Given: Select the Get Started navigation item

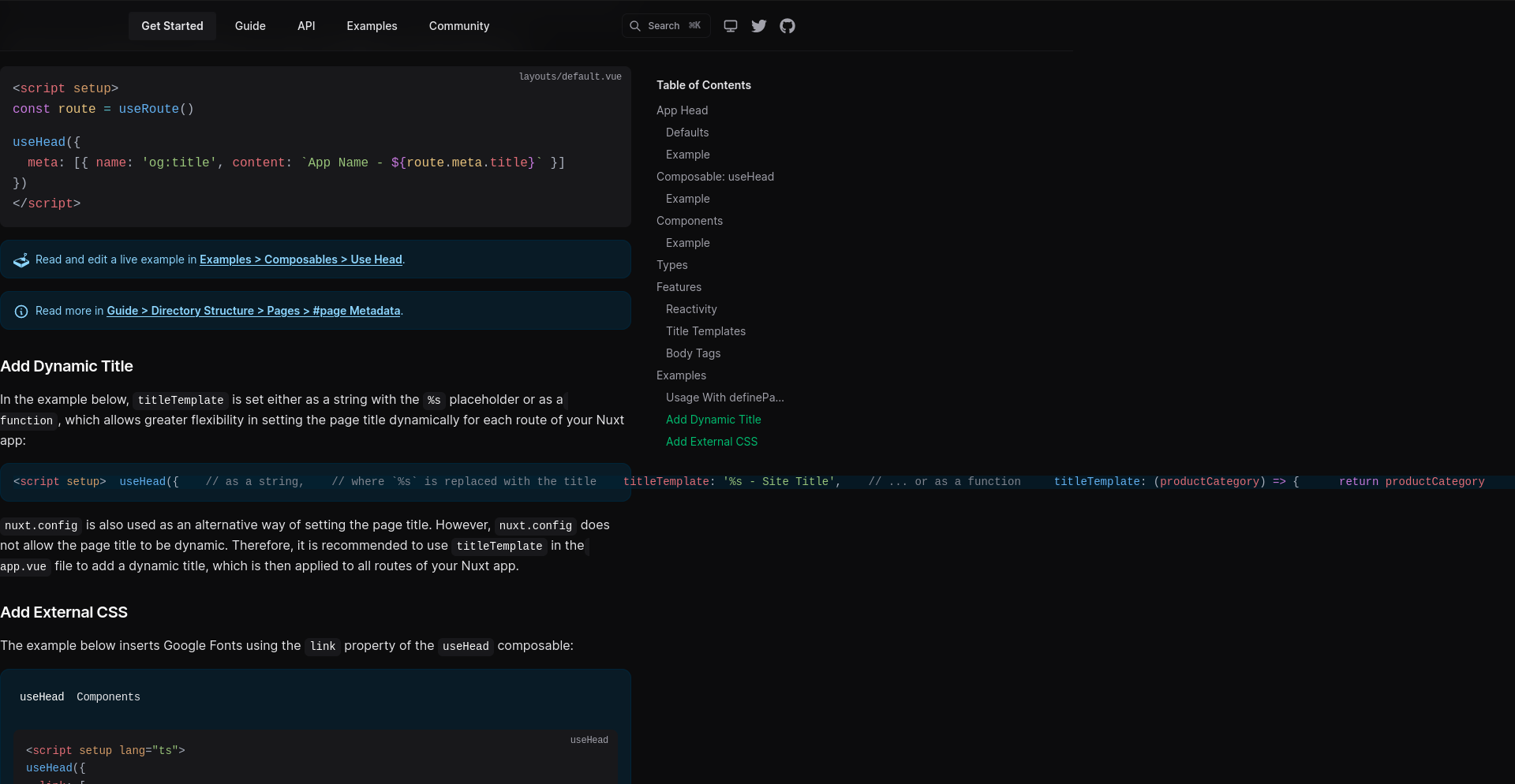Looking at the screenshot, I should (x=171, y=25).
